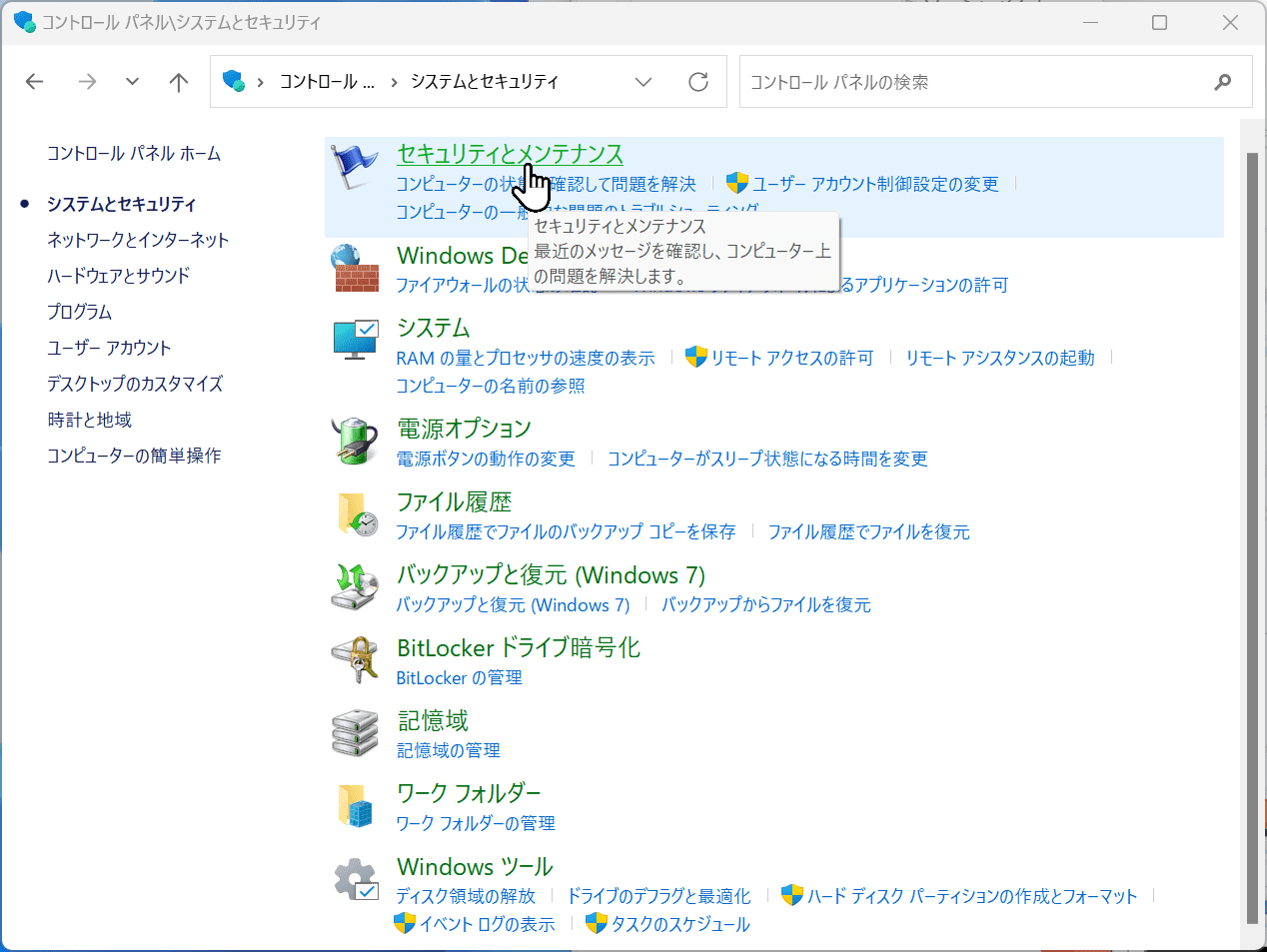Open ファイル履歴 heading link

(454, 501)
